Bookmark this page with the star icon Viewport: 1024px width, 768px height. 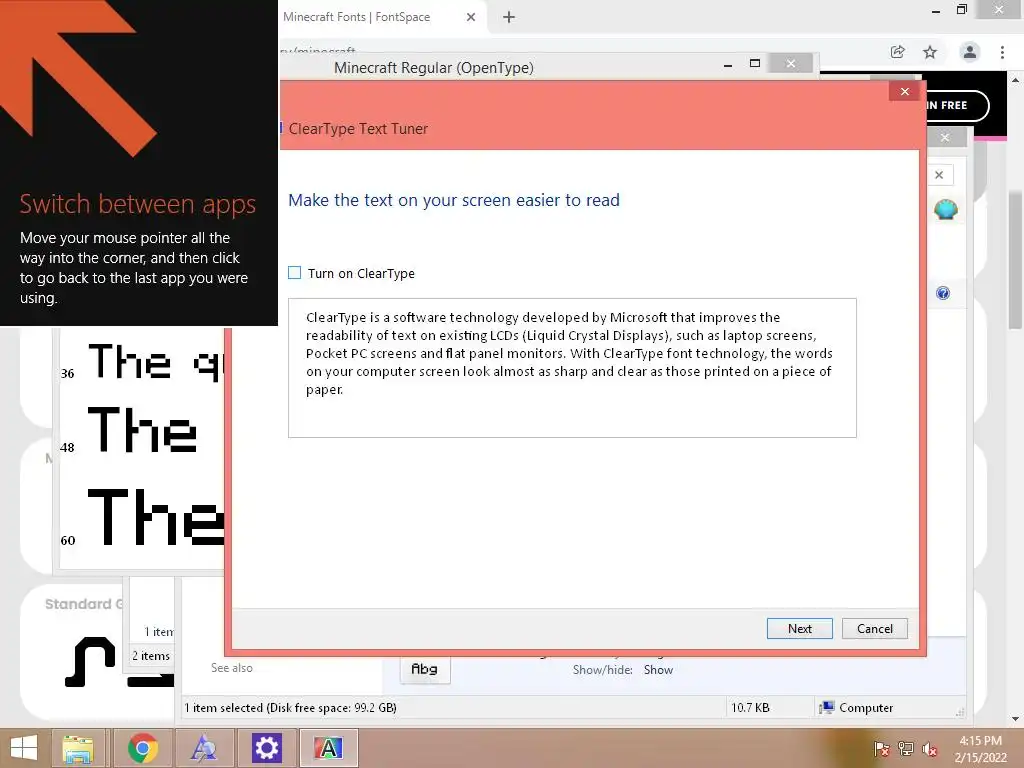930,52
